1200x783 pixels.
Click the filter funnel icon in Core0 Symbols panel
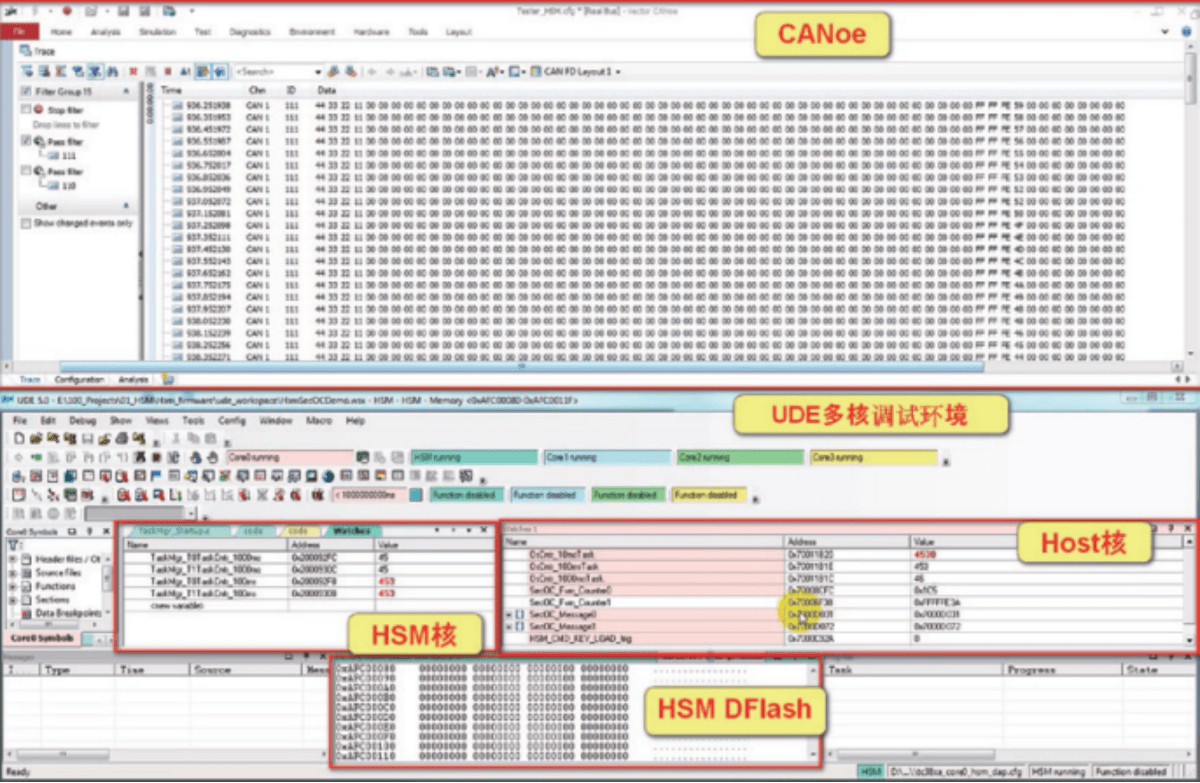15,545
